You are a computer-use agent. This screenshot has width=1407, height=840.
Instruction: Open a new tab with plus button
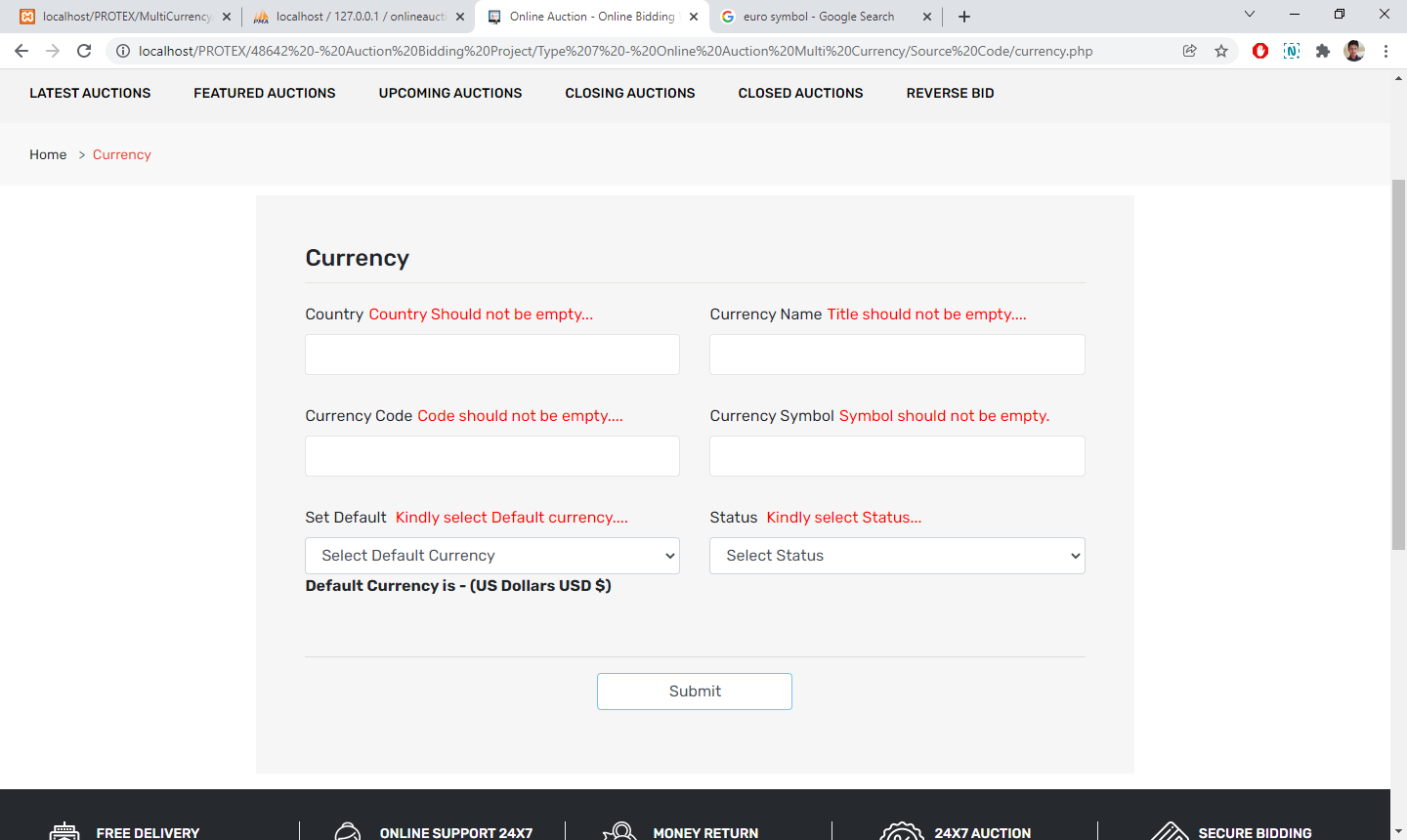click(x=964, y=17)
